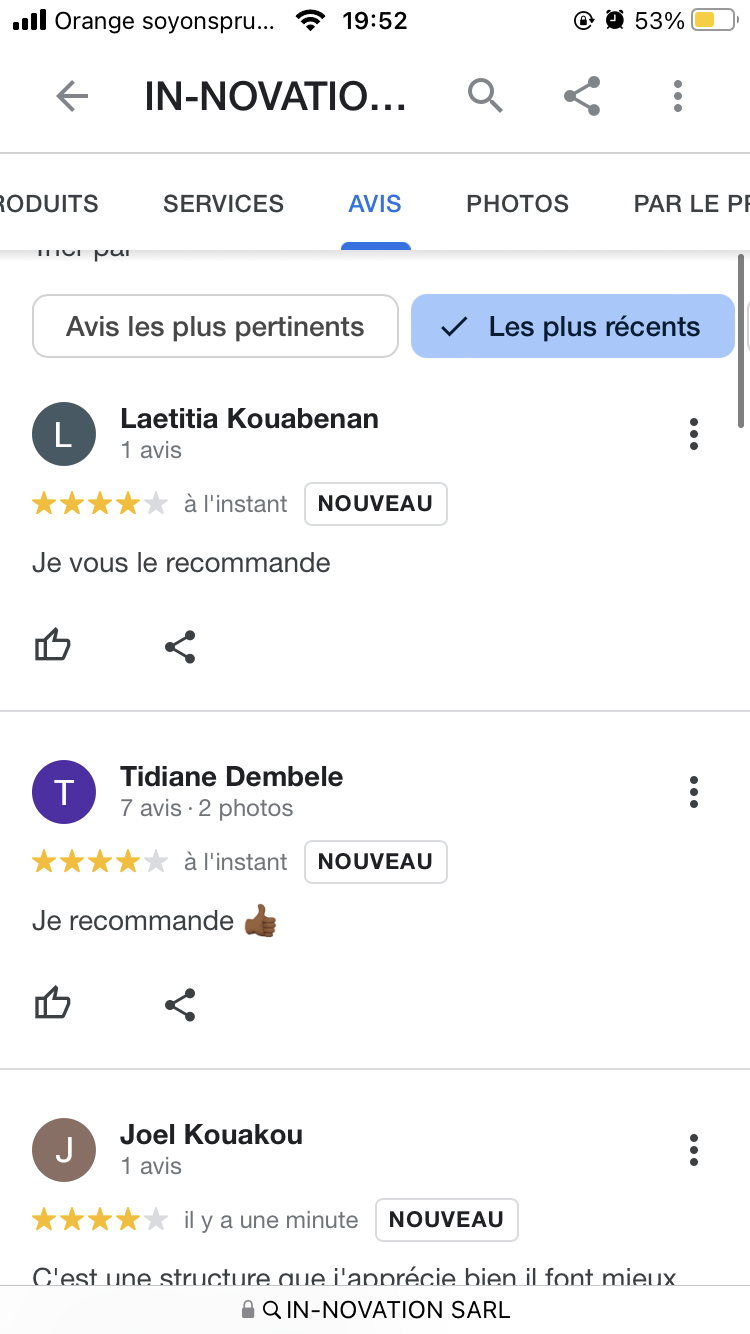Like Laetitia Kouabenan's review
This screenshot has width=750, height=1334.
(x=53, y=647)
